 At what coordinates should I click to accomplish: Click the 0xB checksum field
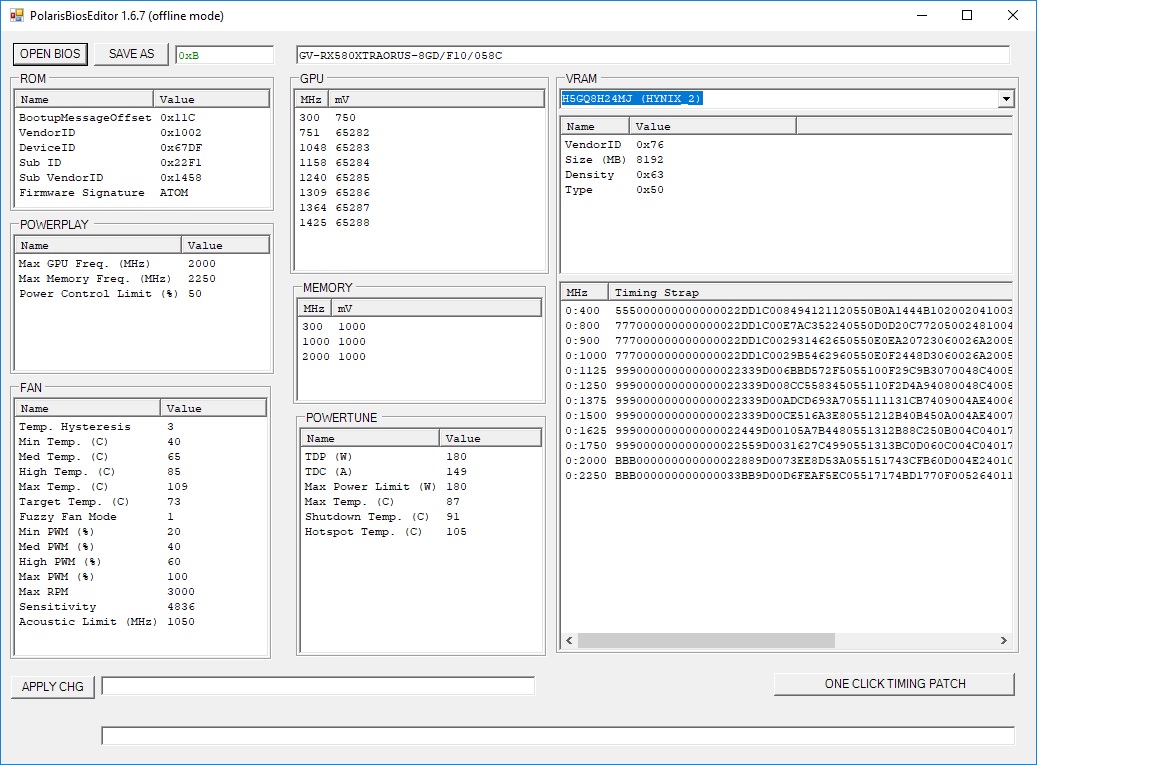pyautogui.click(x=224, y=55)
